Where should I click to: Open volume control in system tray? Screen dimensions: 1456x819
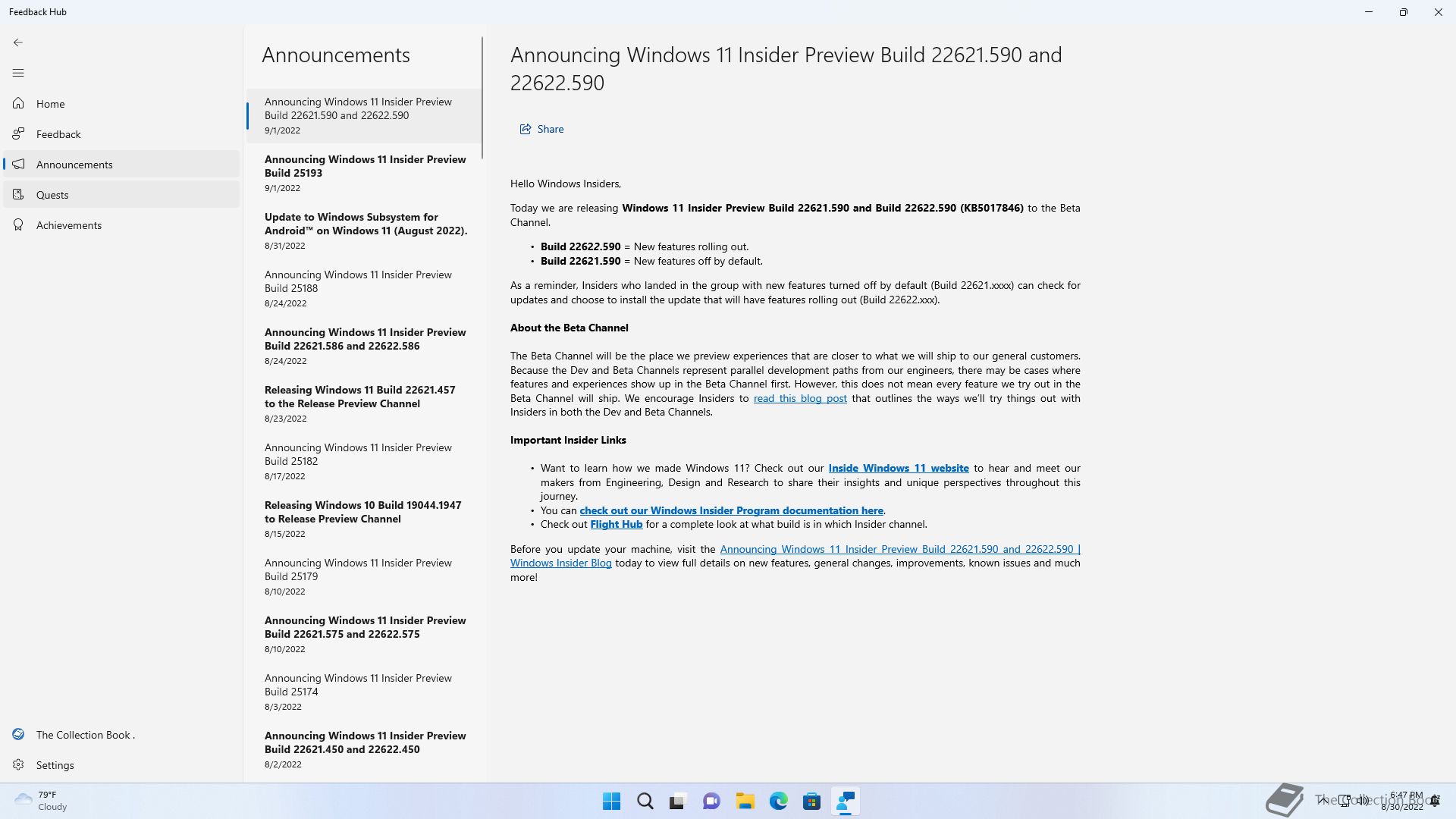(1363, 801)
